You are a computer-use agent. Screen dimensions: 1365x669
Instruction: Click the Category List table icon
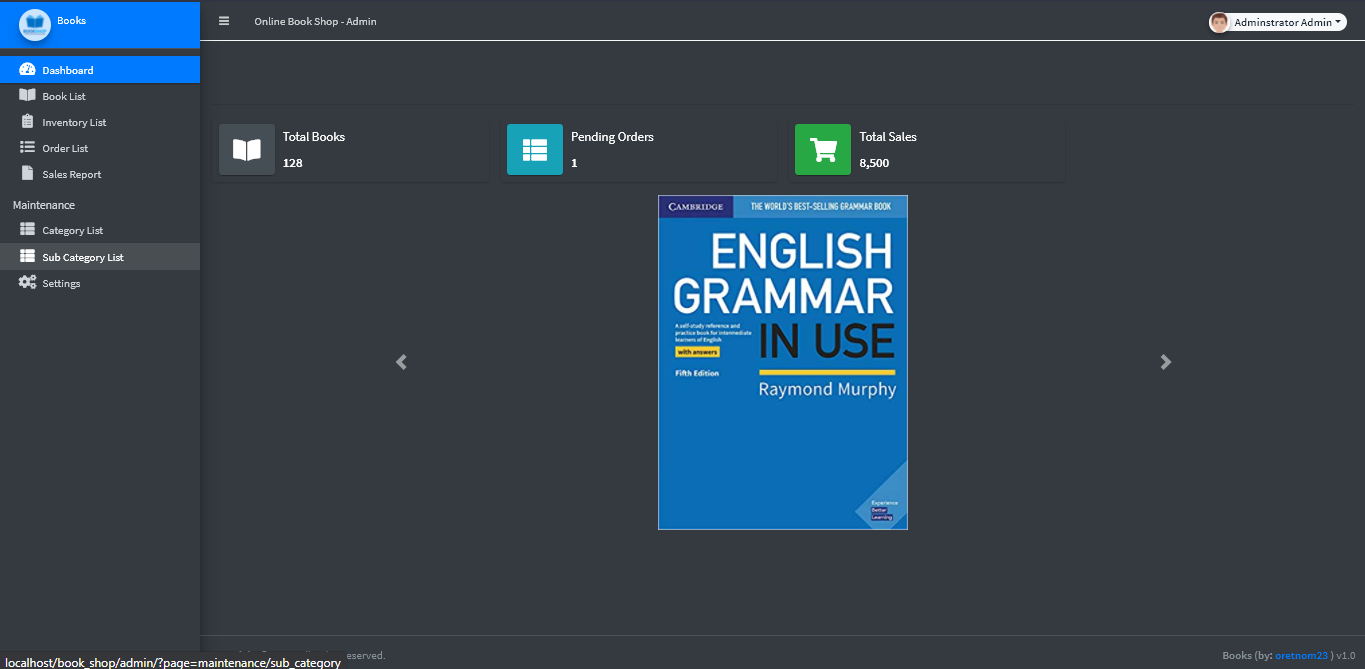(27, 230)
